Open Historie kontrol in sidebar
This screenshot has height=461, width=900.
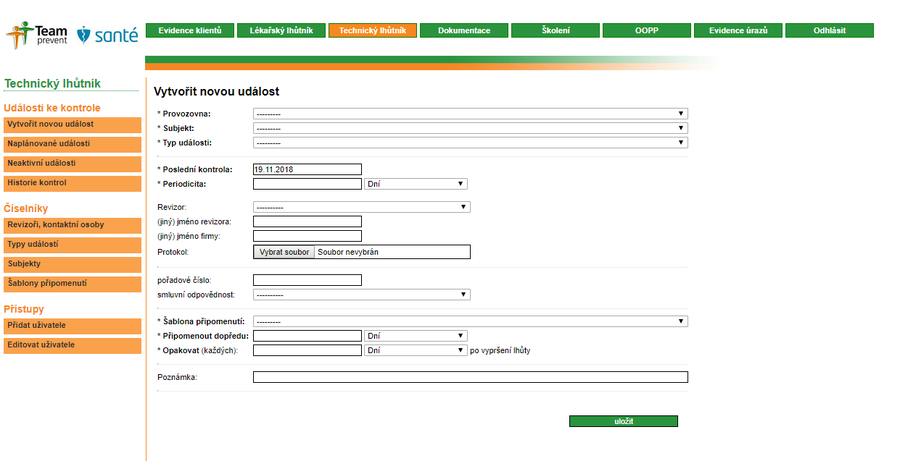(72, 183)
